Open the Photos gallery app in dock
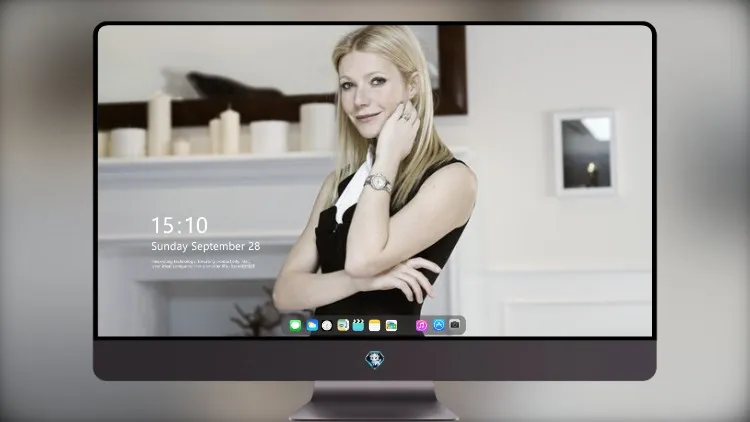Screen dimensions: 750x422 (391, 325)
